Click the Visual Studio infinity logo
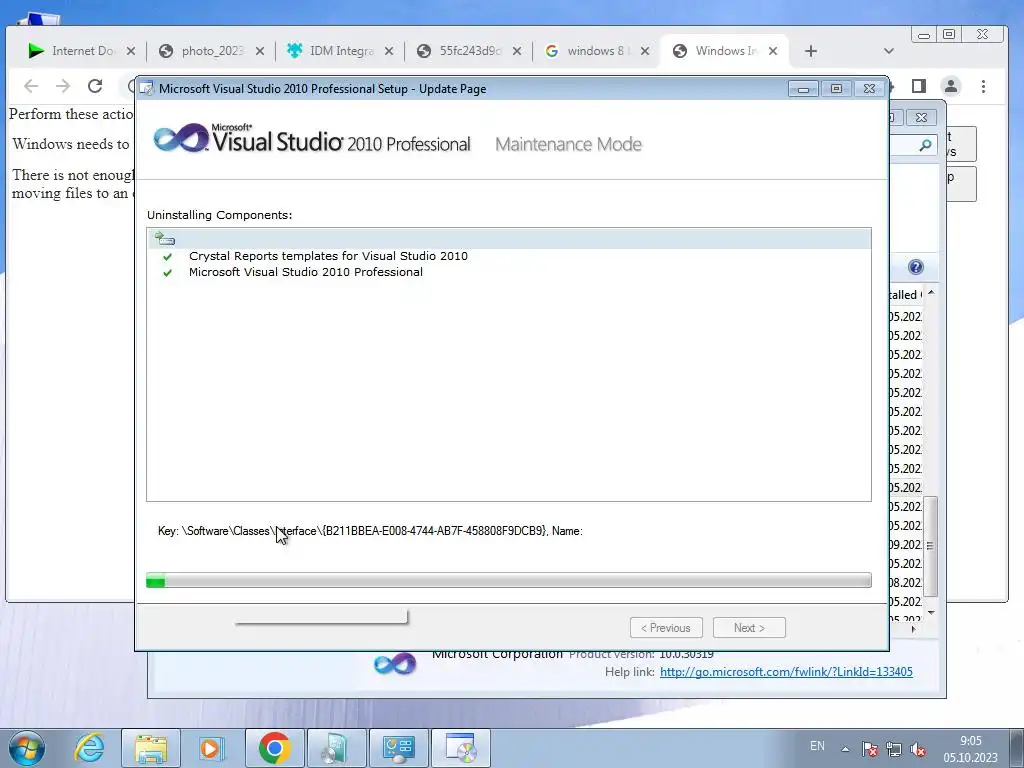 [x=181, y=138]
